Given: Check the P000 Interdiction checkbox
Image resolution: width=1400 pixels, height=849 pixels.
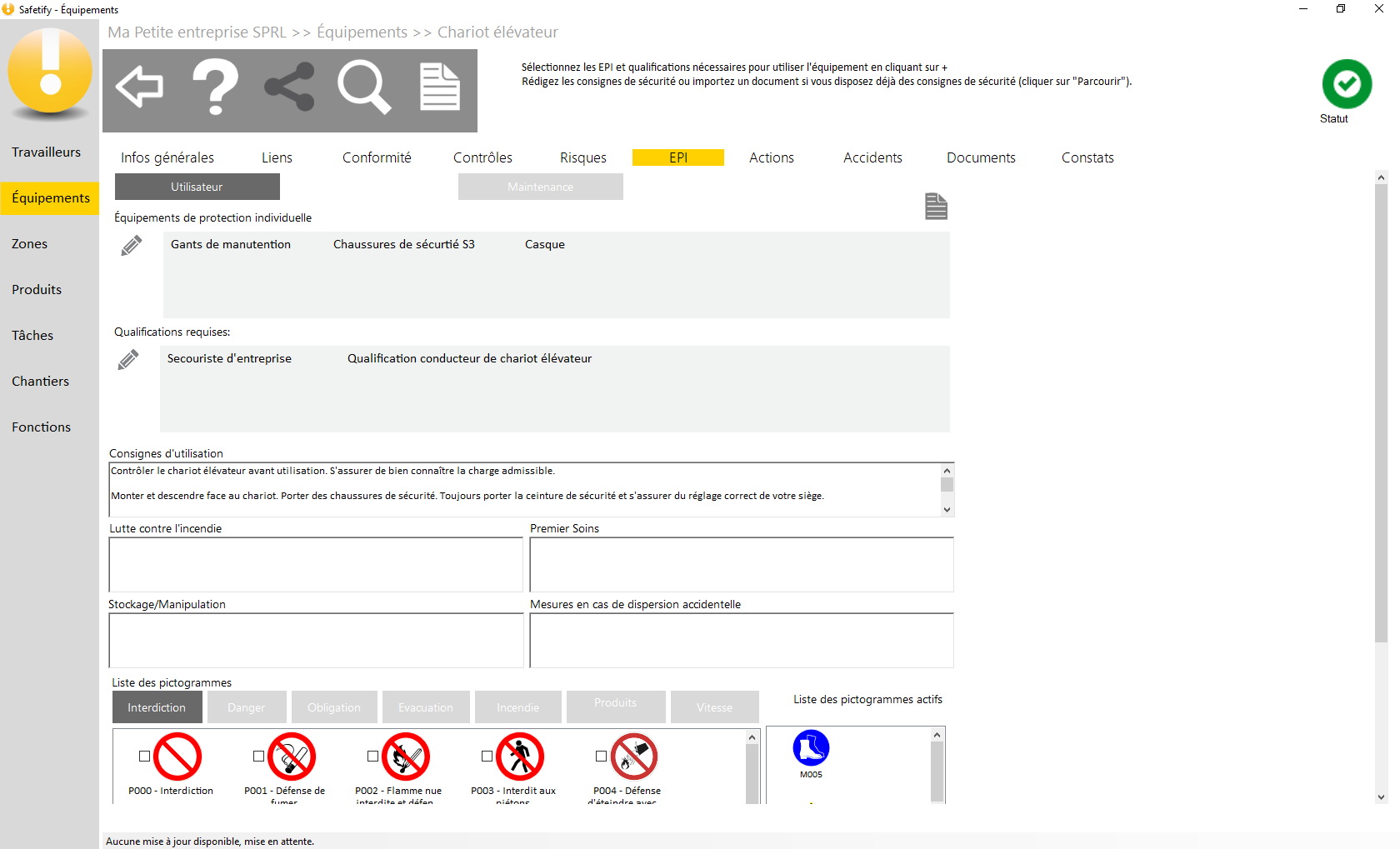Looking at the screenshot, I should click(x=144, y=757).
